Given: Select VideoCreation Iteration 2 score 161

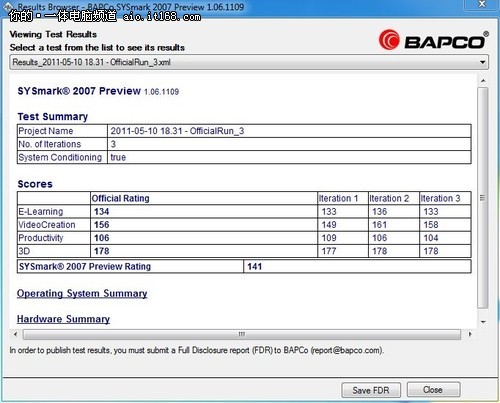Looking at the screenshot, I should 380,225.
